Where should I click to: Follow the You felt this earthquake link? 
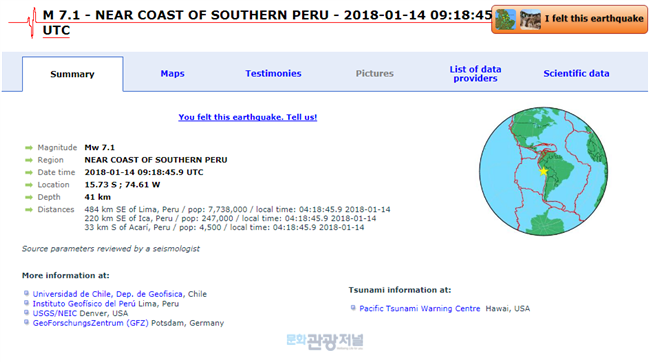click(x=247, y=117)
